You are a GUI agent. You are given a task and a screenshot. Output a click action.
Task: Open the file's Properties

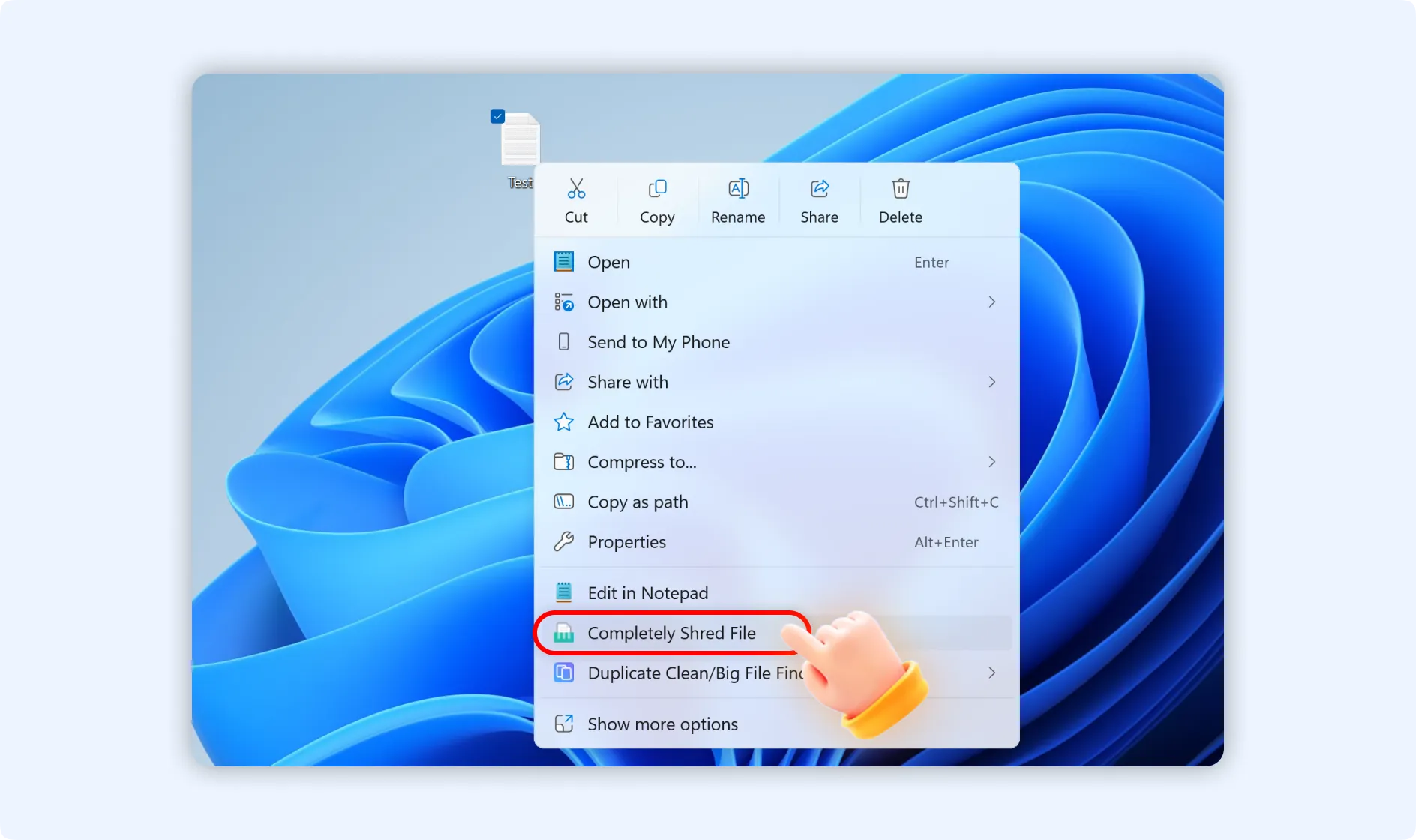click(626, 542)
